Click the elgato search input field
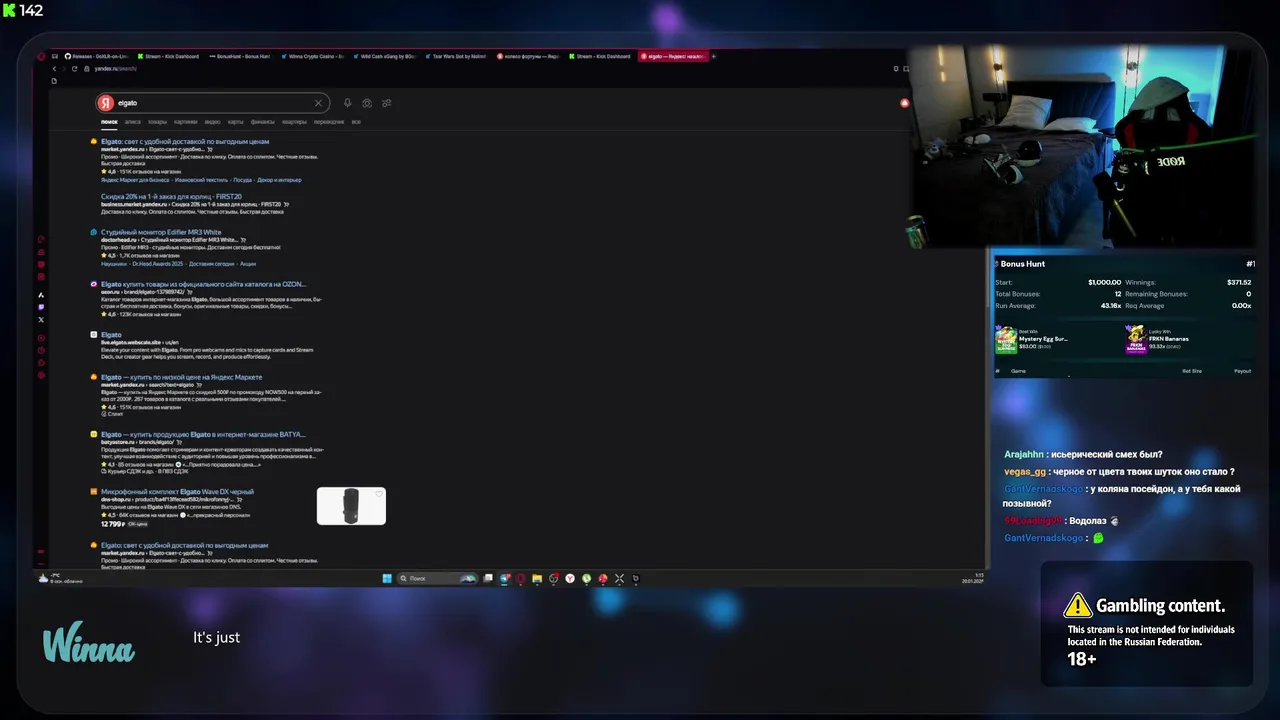Image resolution: width=1280 pixels, height=720 pixels. pos(213,103)
